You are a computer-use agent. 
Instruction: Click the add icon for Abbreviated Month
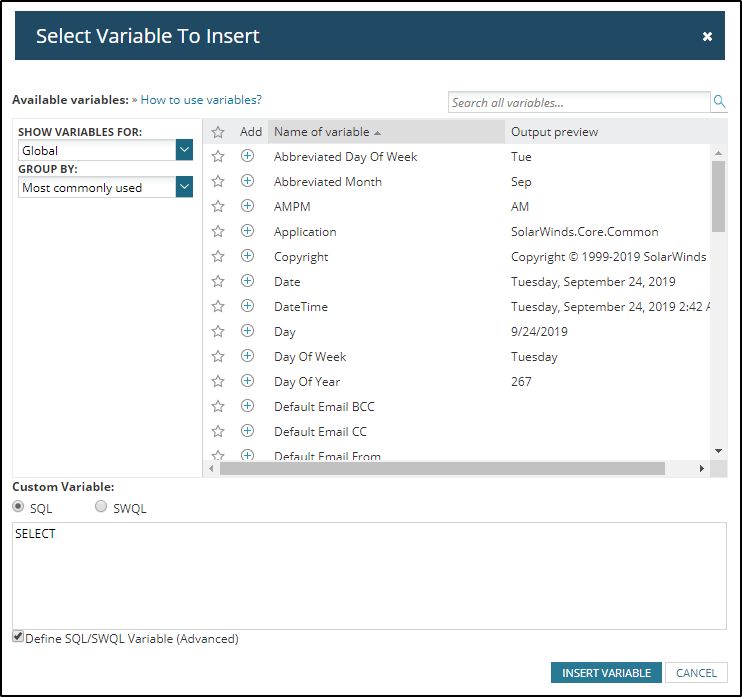(248, 181)
